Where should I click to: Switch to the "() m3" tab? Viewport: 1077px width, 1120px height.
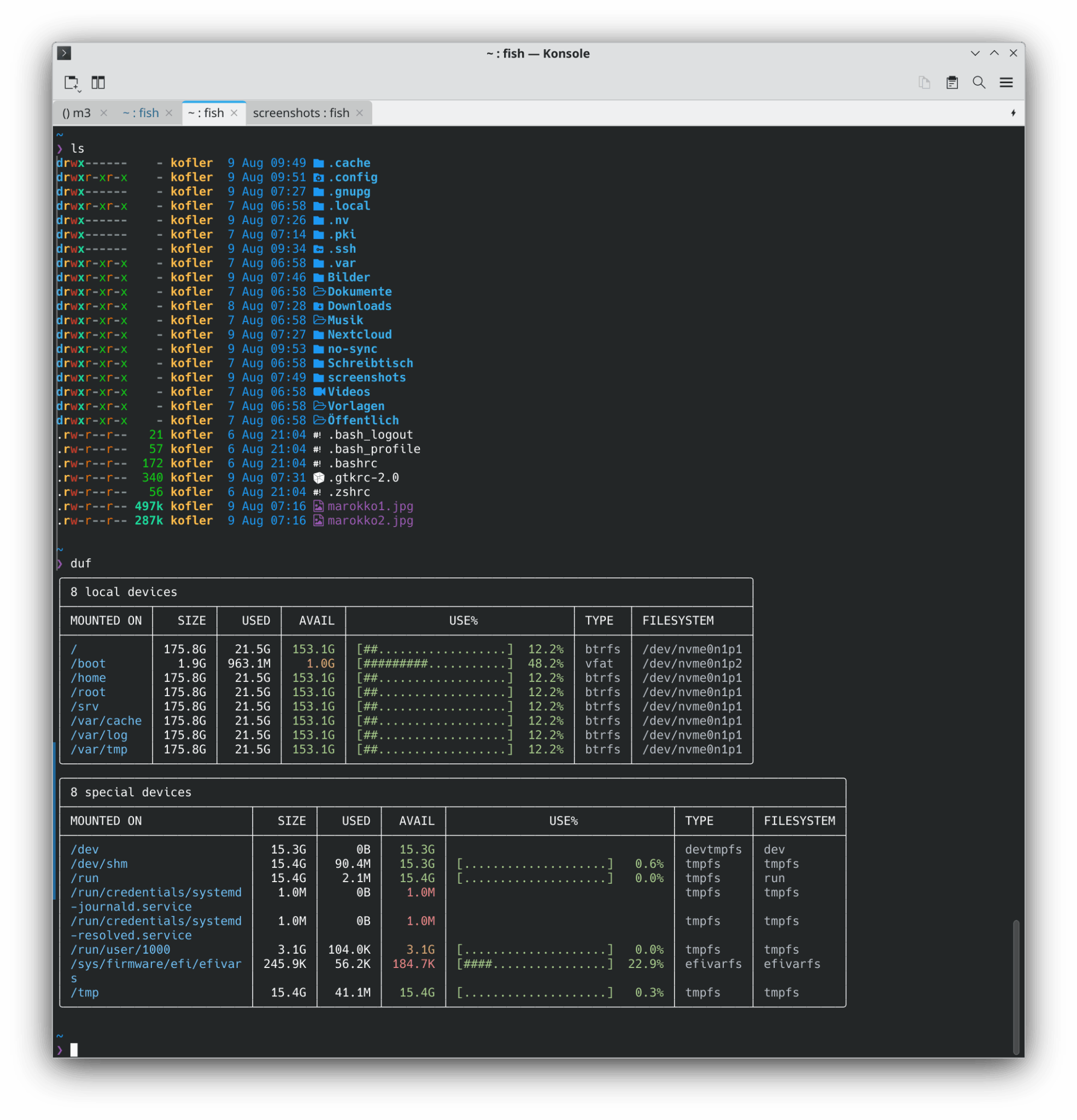click(x=77, y=113)
